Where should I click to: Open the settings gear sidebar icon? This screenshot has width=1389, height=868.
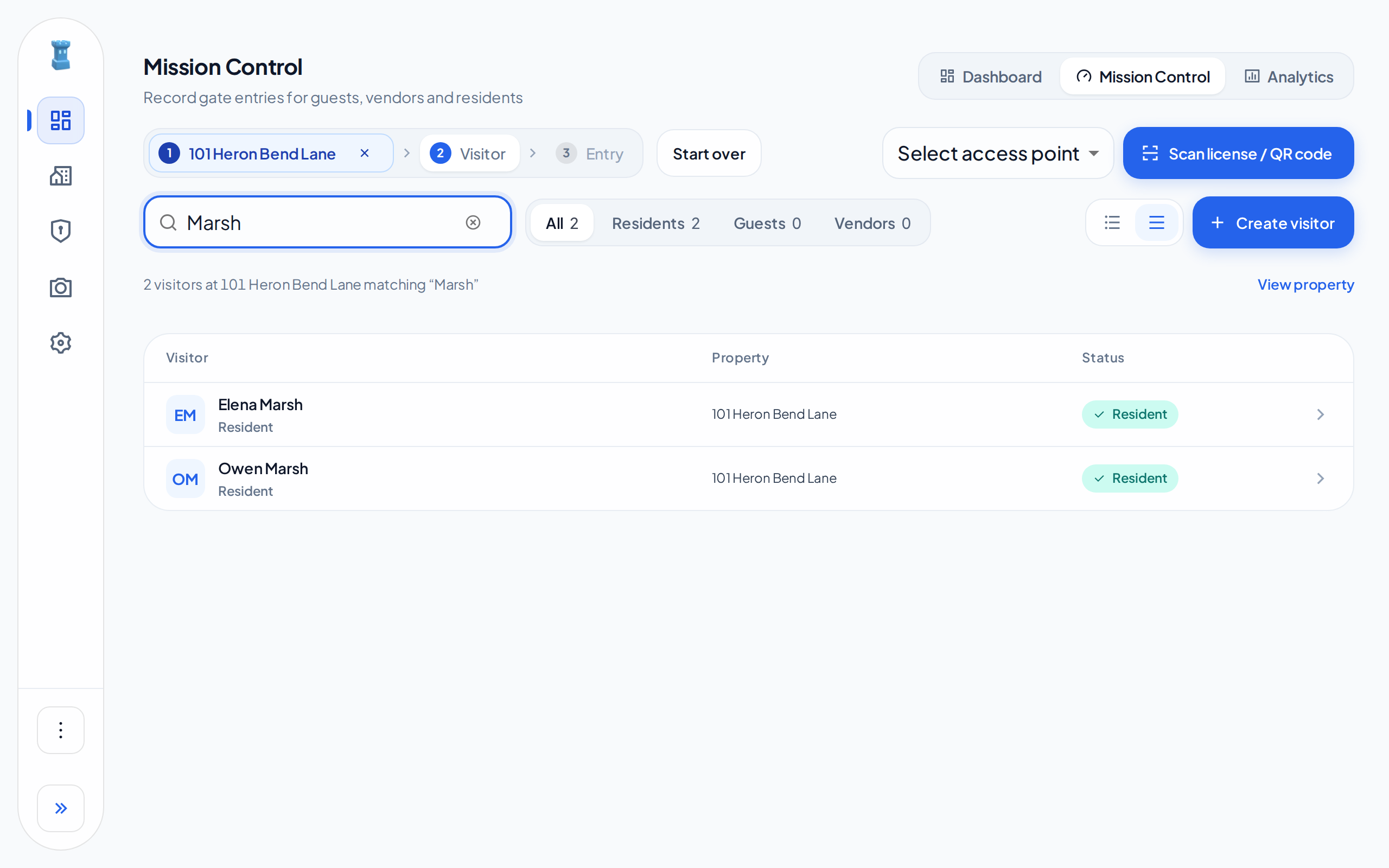(61, 343)
